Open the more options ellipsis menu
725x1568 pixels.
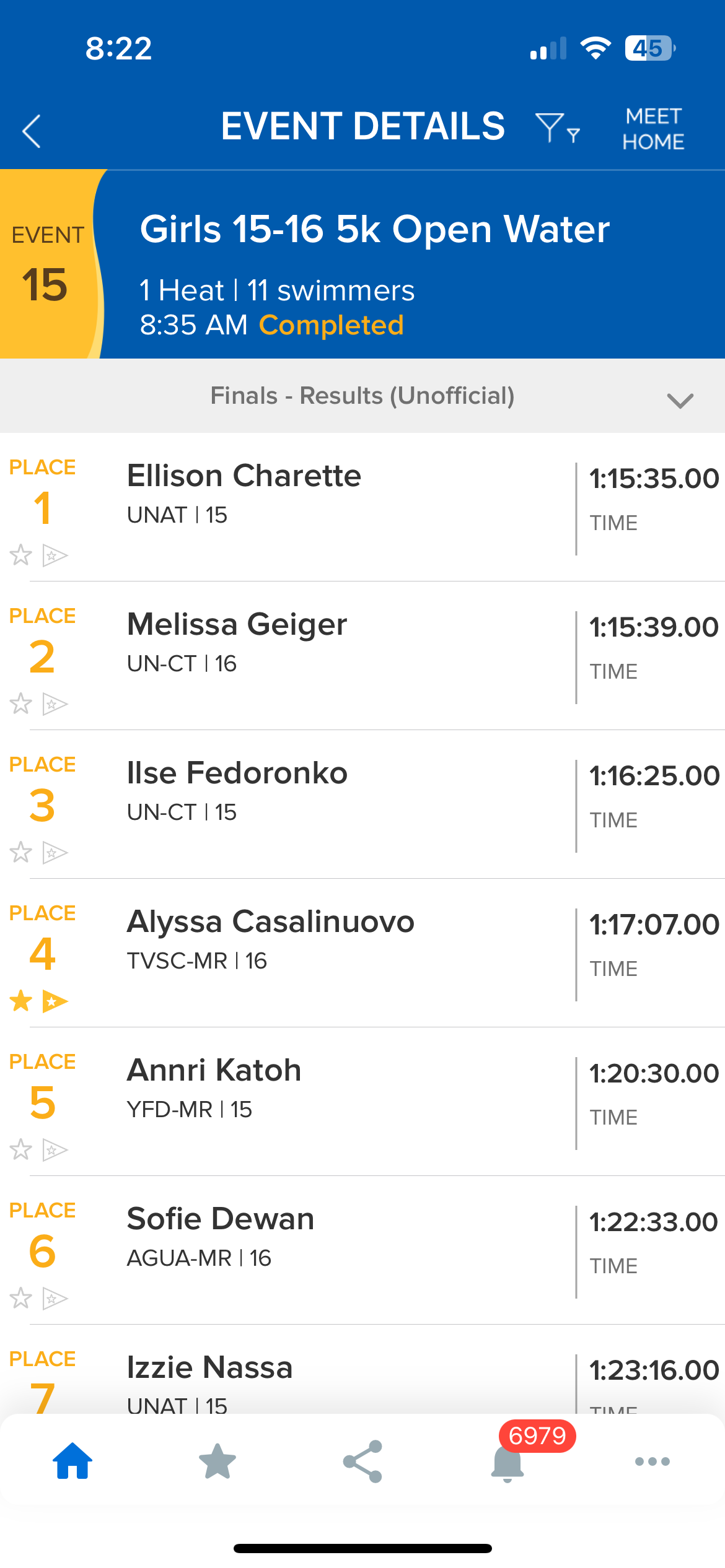coord(652,1461)
